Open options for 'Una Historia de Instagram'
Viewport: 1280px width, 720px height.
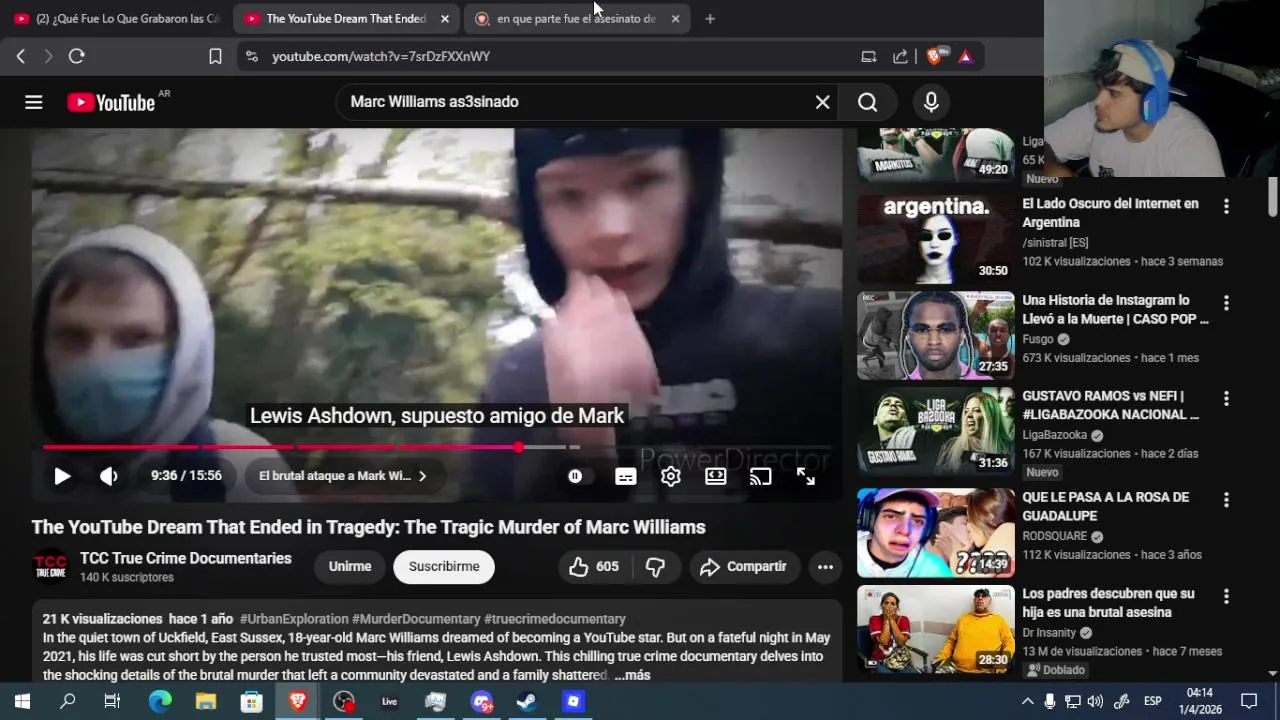coord(1226,303)
